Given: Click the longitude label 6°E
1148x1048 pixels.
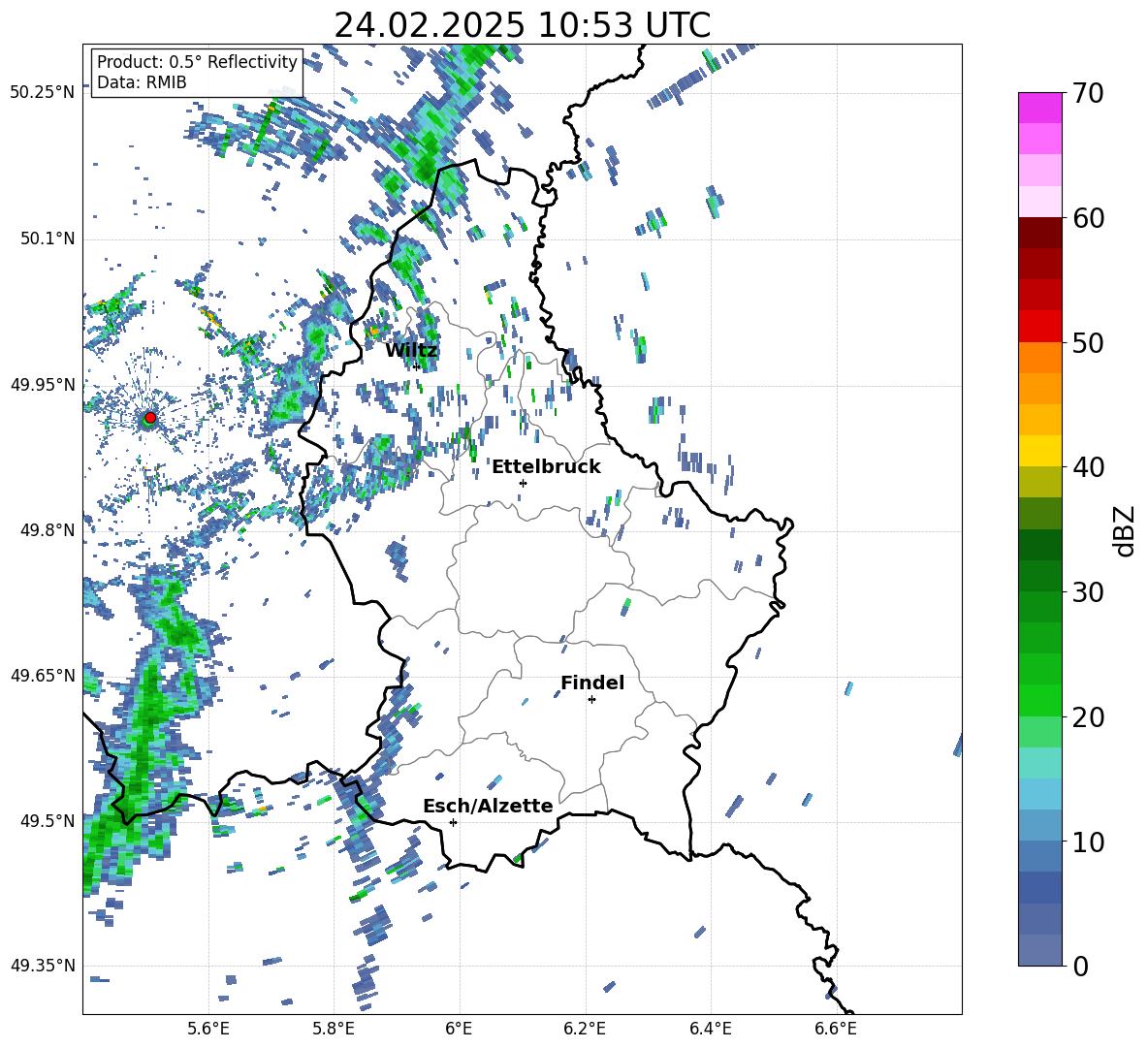Looking at the screenshot, I should point(459,1030).
